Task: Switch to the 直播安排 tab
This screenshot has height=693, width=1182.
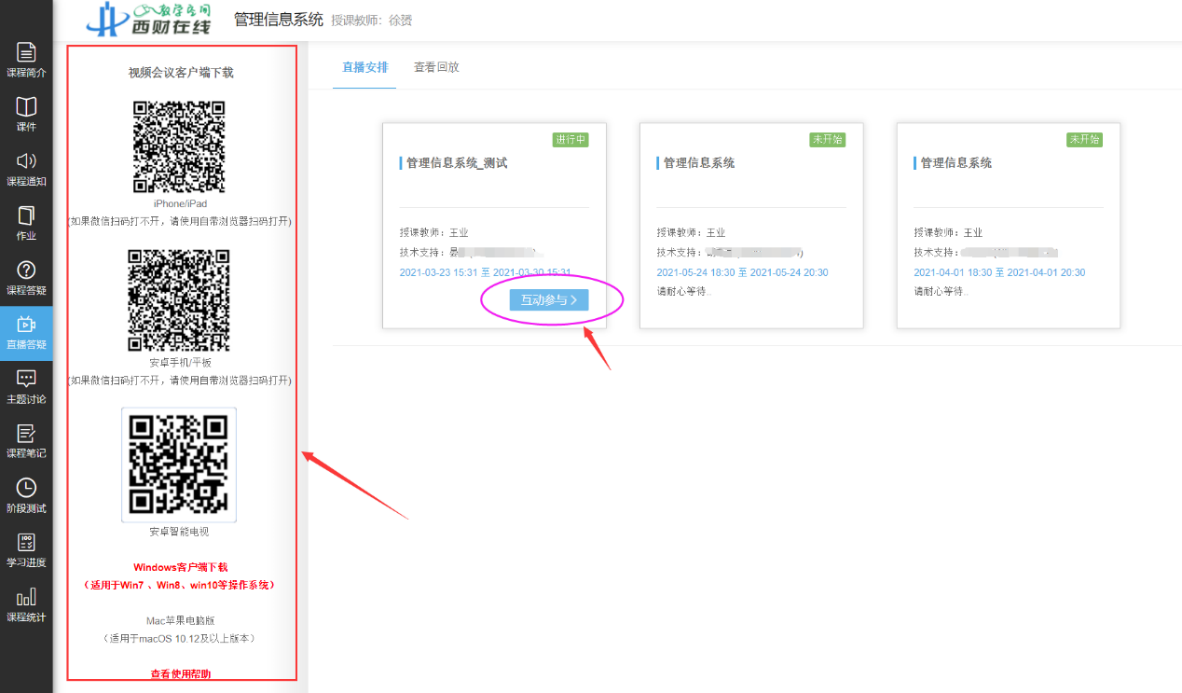Action: pos(364,68)
